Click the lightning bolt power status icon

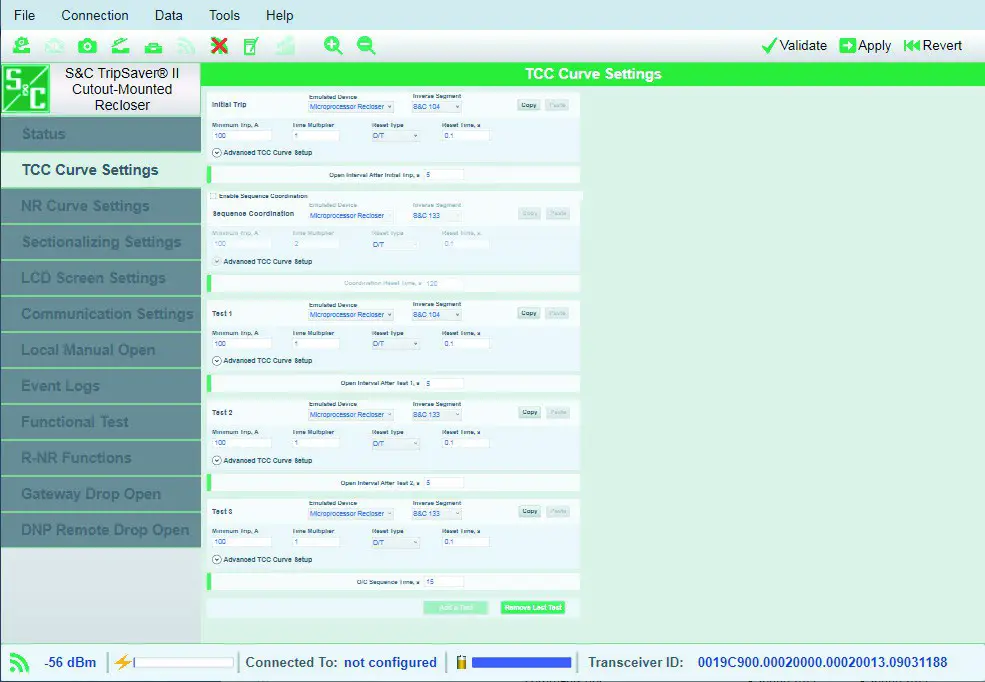point(122,662)
